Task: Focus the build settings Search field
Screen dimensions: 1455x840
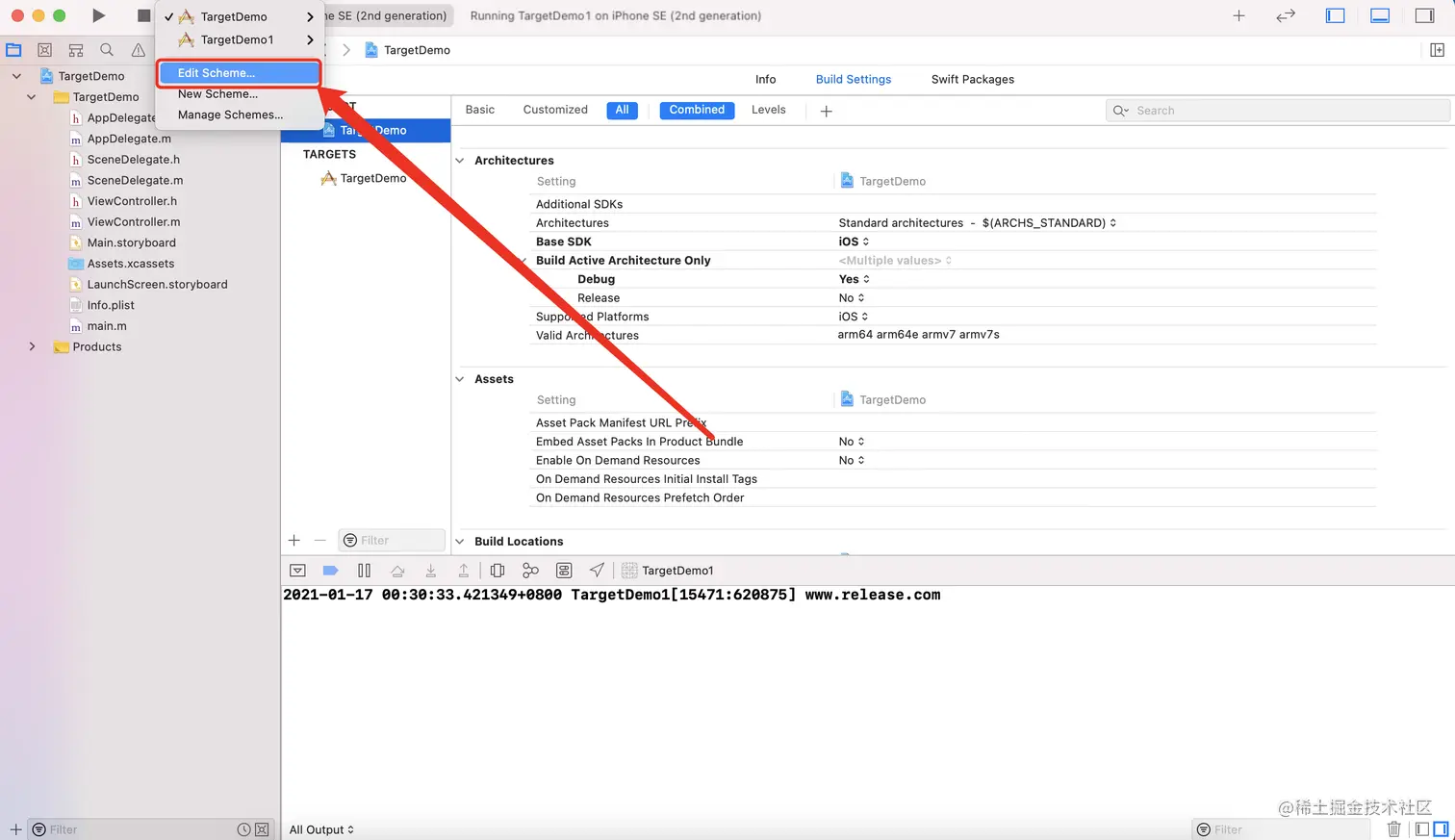Action: click(1278, 111)
